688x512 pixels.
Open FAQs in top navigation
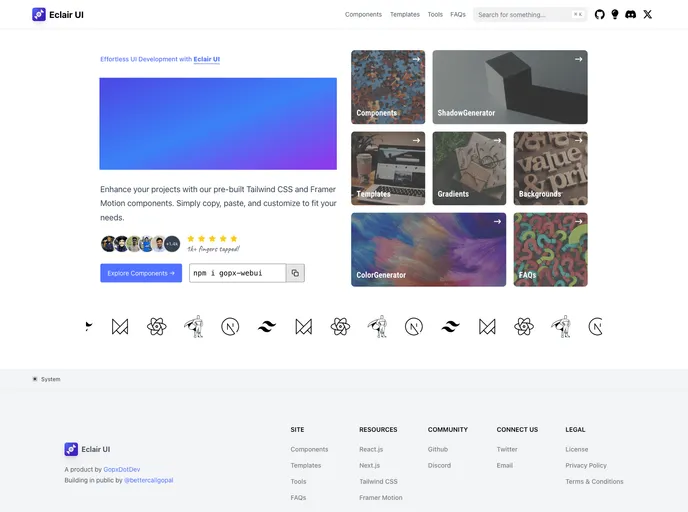click(x=458, y=14)
